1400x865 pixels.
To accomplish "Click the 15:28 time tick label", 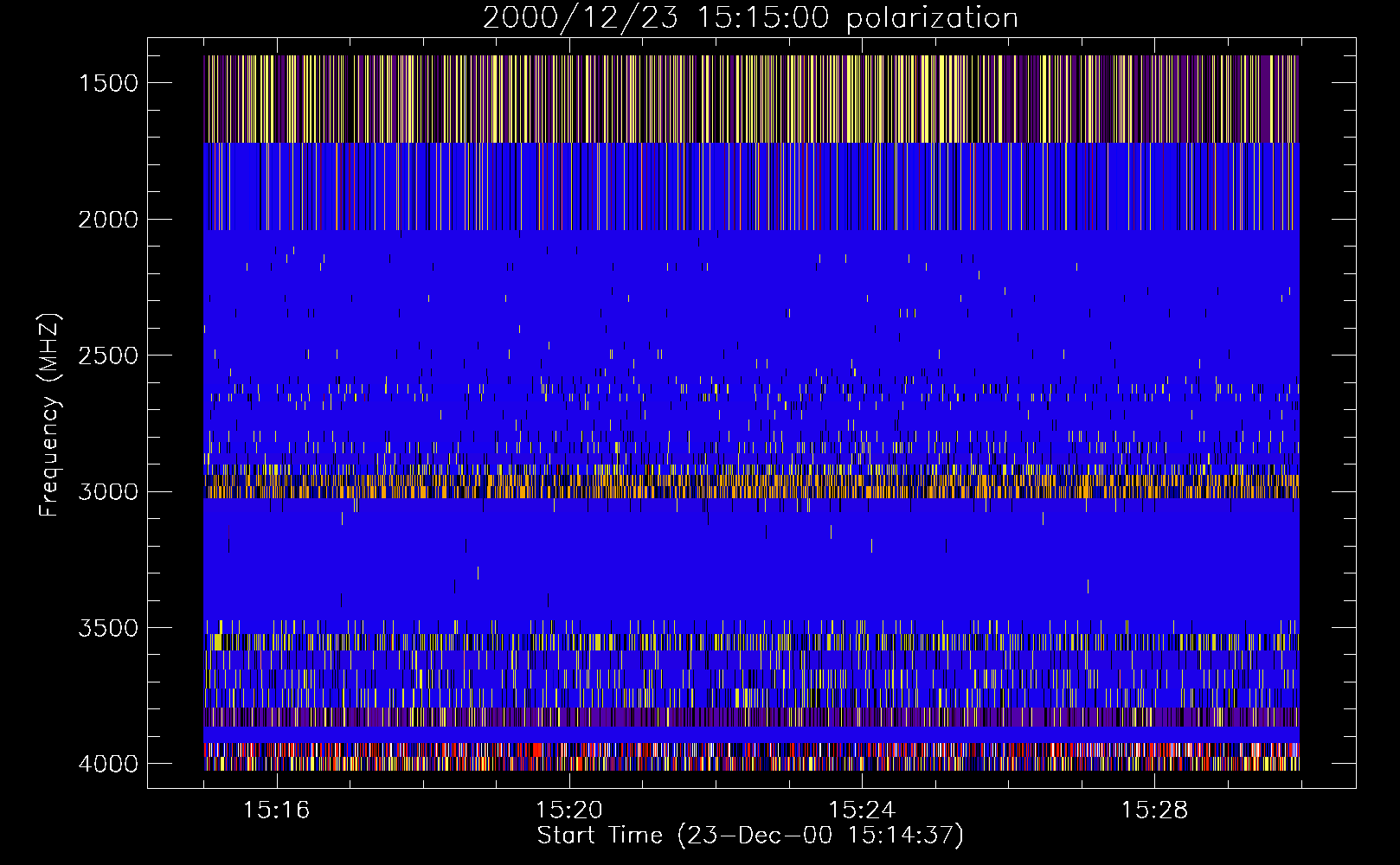I will coord(1154,810).
